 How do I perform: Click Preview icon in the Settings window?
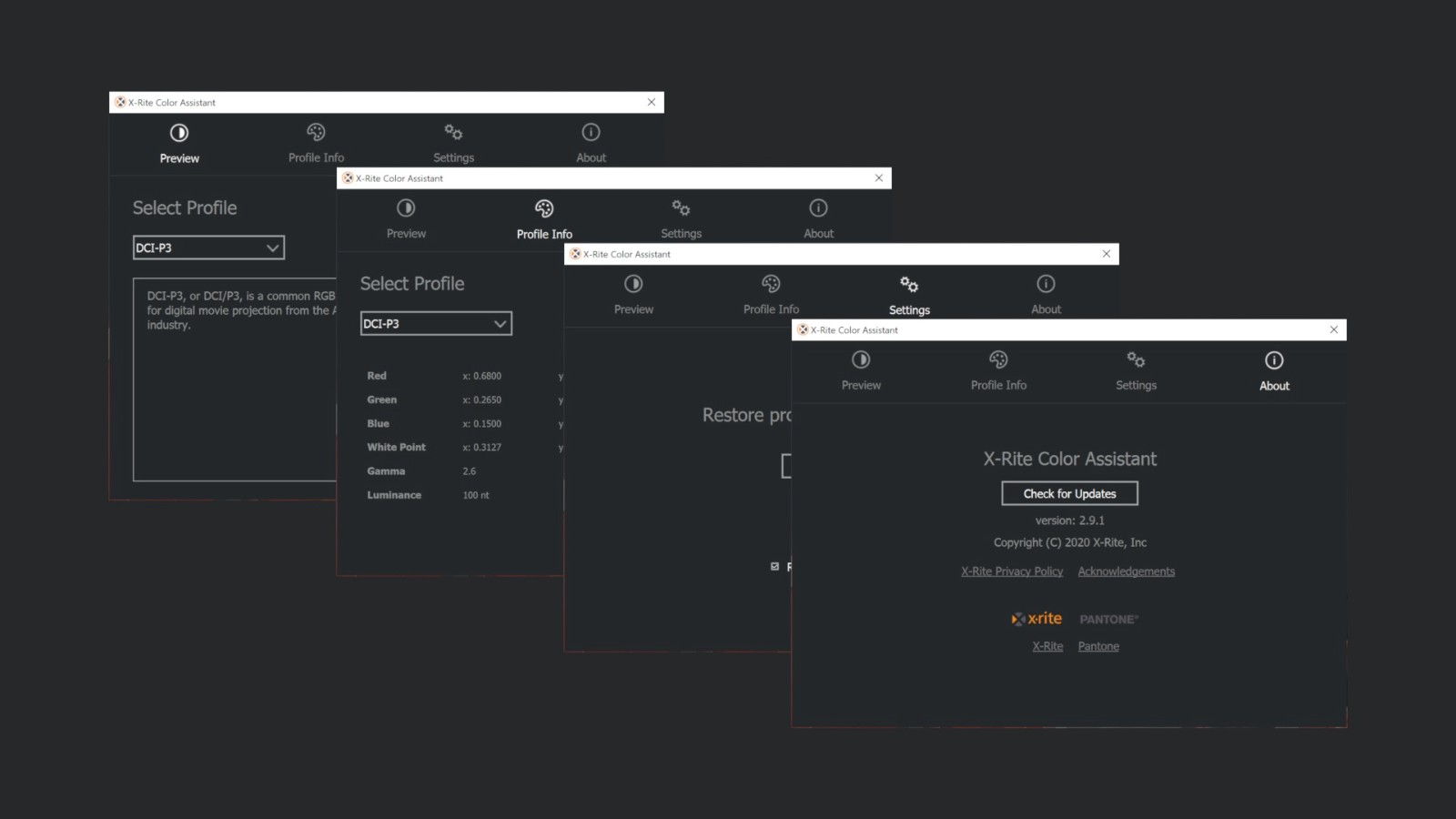click(633, 284)
